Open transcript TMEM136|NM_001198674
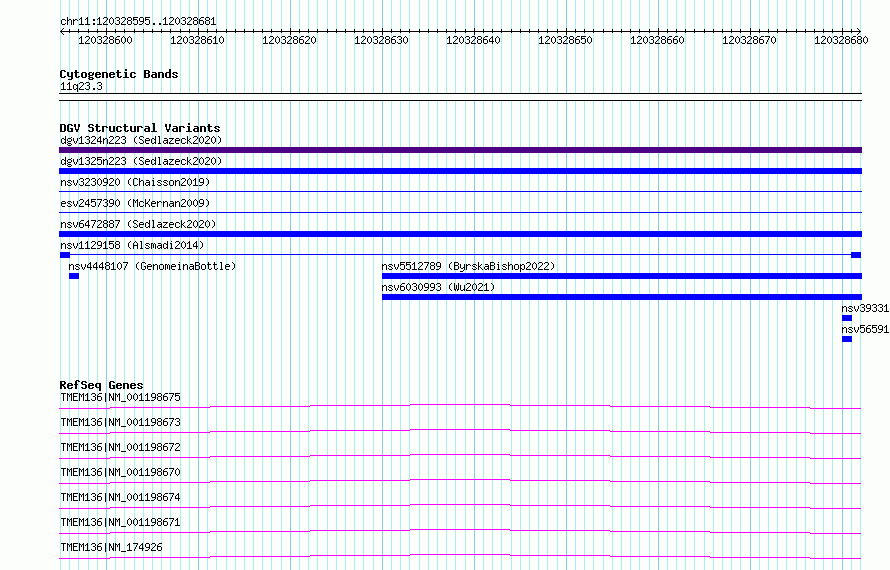 click(x=120, y=497)
